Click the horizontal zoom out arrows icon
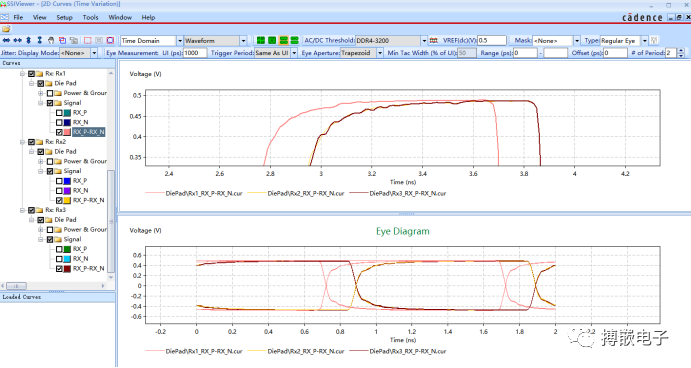Image resolution: width=691 pixels, height=368 pixels. pos(17,41)
